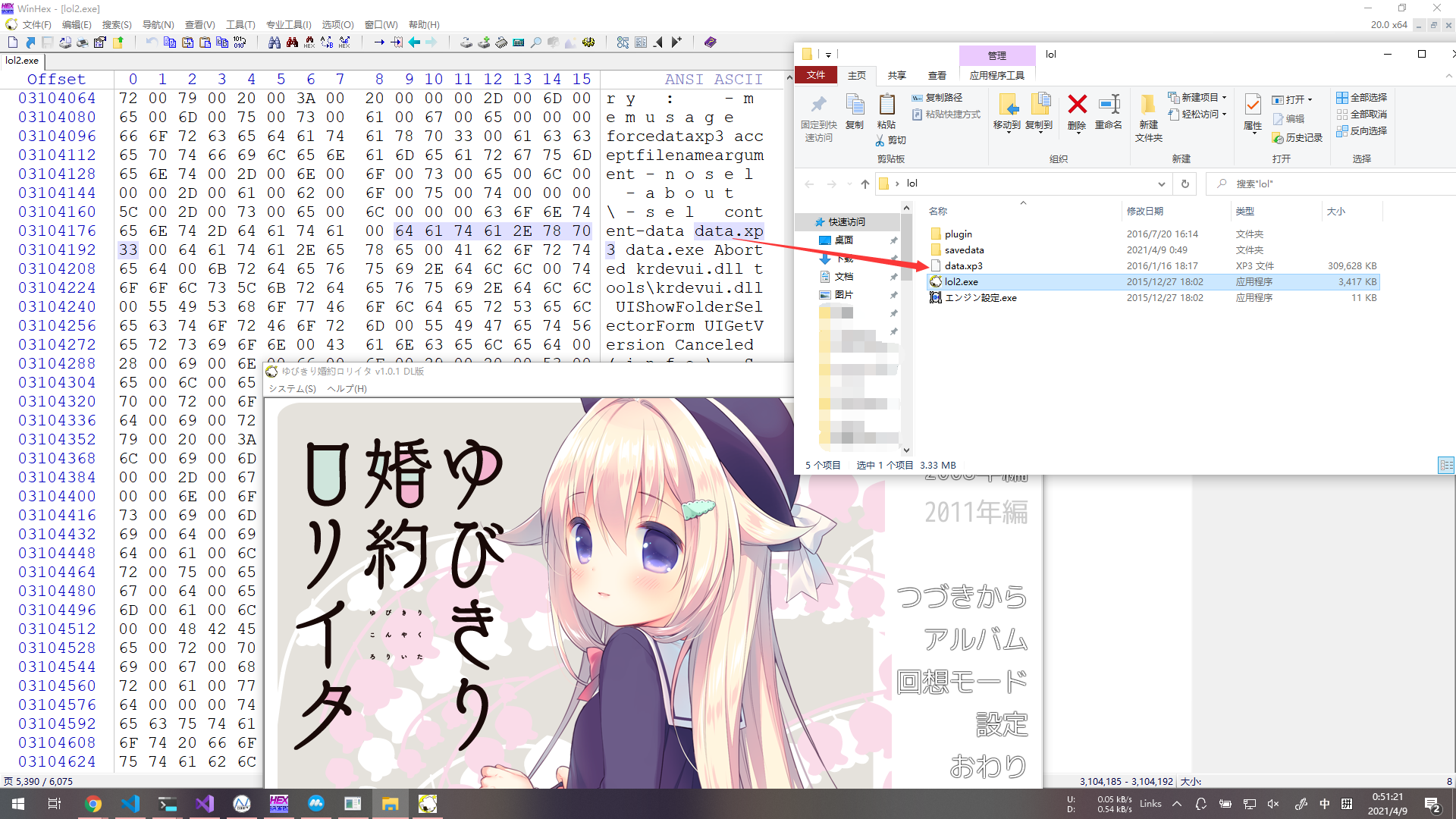The height and width of the screenshot is (819, 1456).
Task: Click 全部选择 in the Explorer ribbon
Action: coord(1362,98)
